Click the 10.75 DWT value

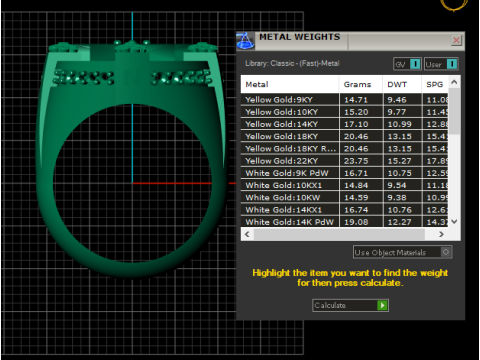tap(399, 173)
